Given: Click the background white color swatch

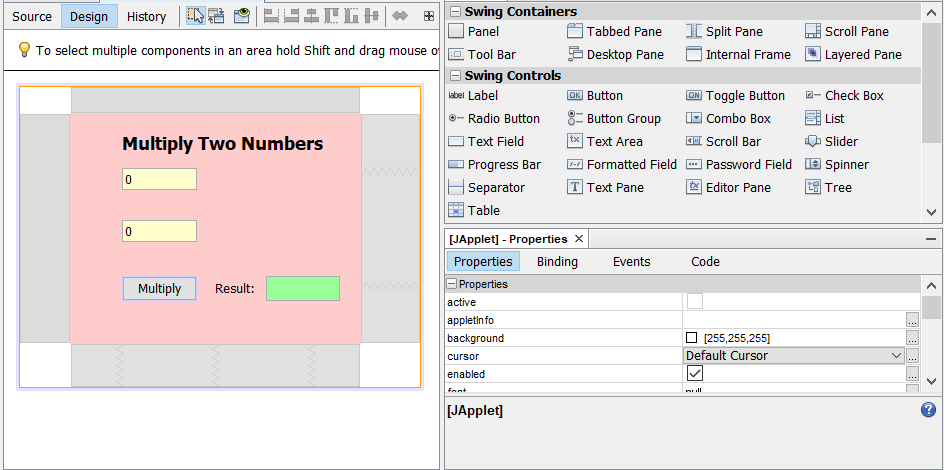Looking at the screenshot, I should (x=692, y=338).
